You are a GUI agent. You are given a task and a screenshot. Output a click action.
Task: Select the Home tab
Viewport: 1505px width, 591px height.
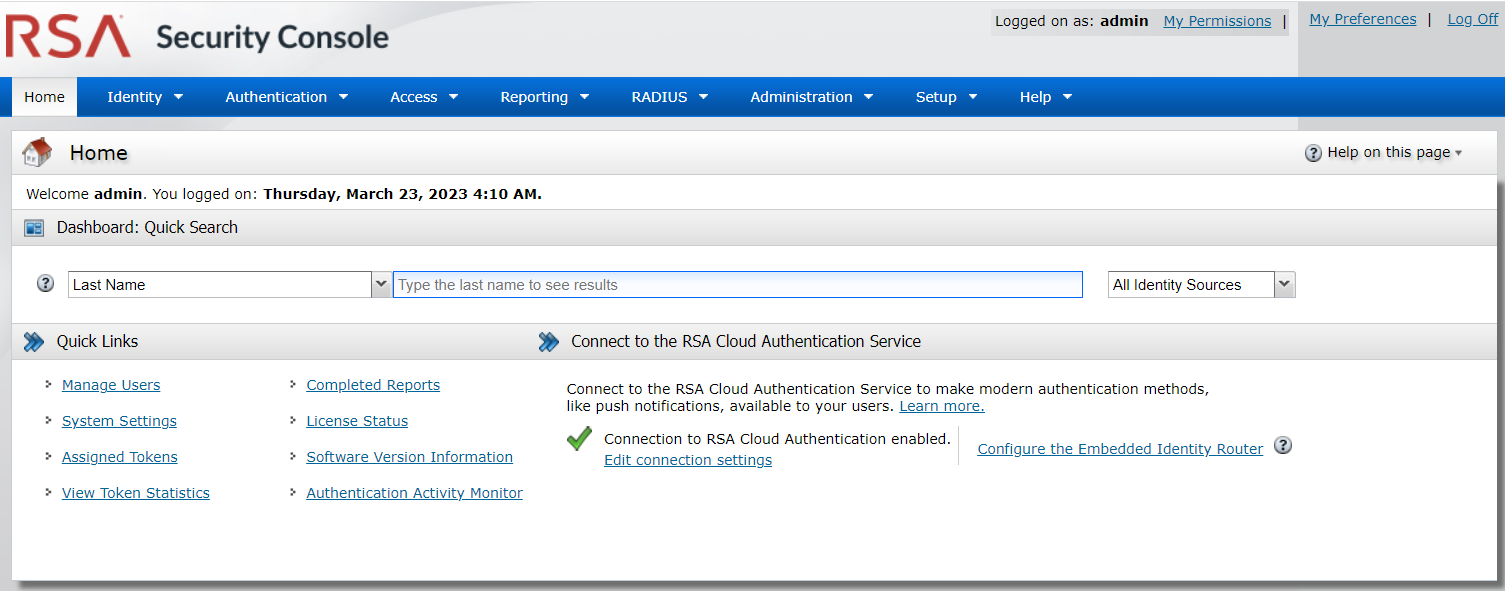[x=44, y=97]
